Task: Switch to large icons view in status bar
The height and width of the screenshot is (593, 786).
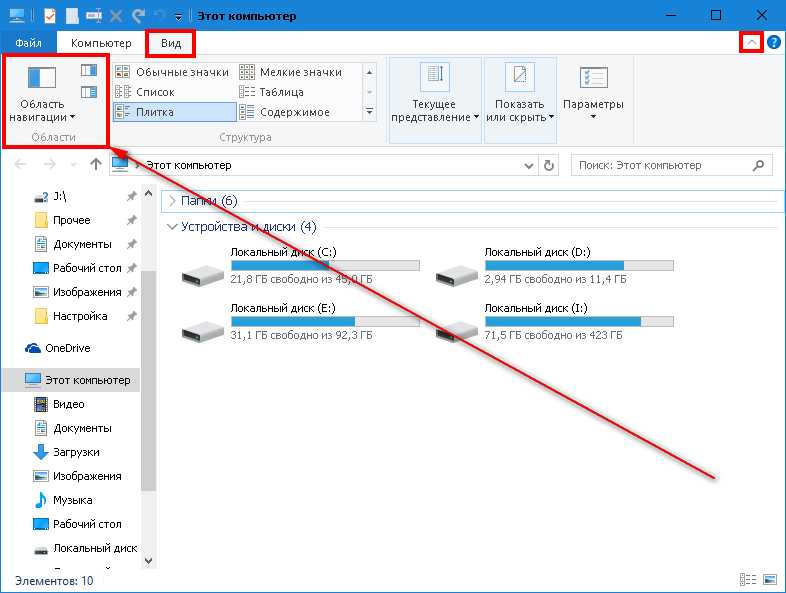Action: pos(769,580)
